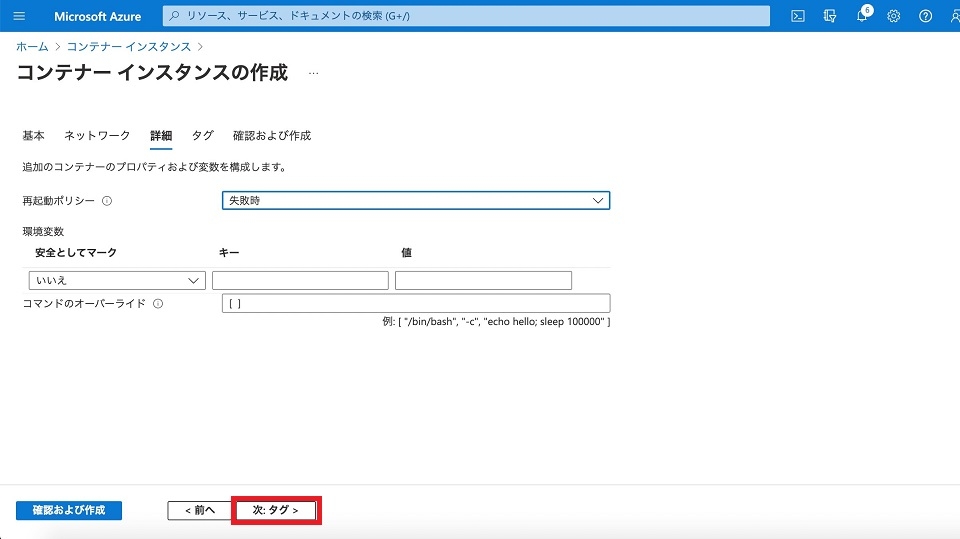Click the blue 確認および作成 button
Image resolution: width=960 pixels, height=539 pixels.
click(69, 510)
